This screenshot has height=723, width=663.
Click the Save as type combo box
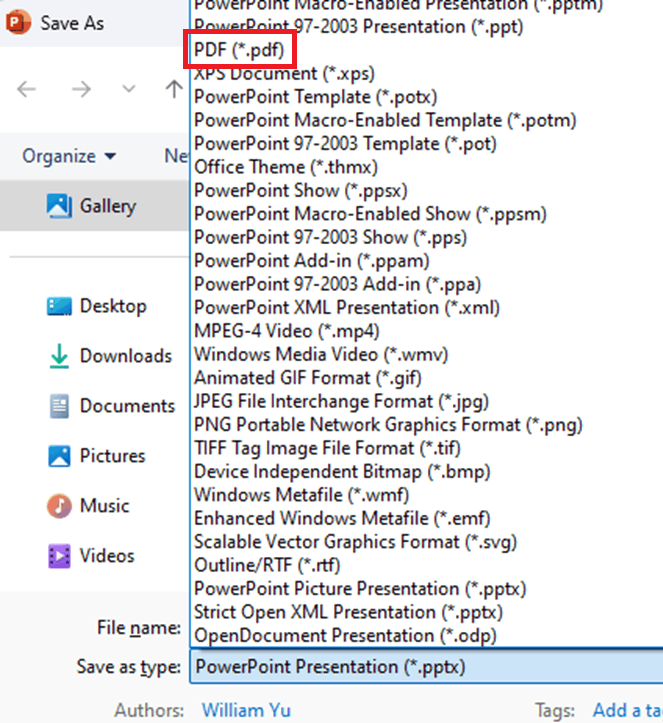(426, 666)
